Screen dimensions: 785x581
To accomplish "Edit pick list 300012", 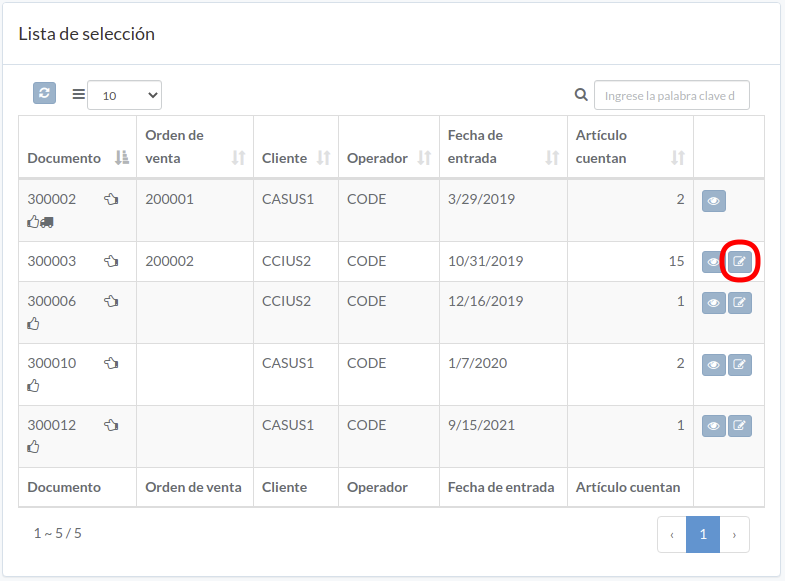I will (739, 426).
